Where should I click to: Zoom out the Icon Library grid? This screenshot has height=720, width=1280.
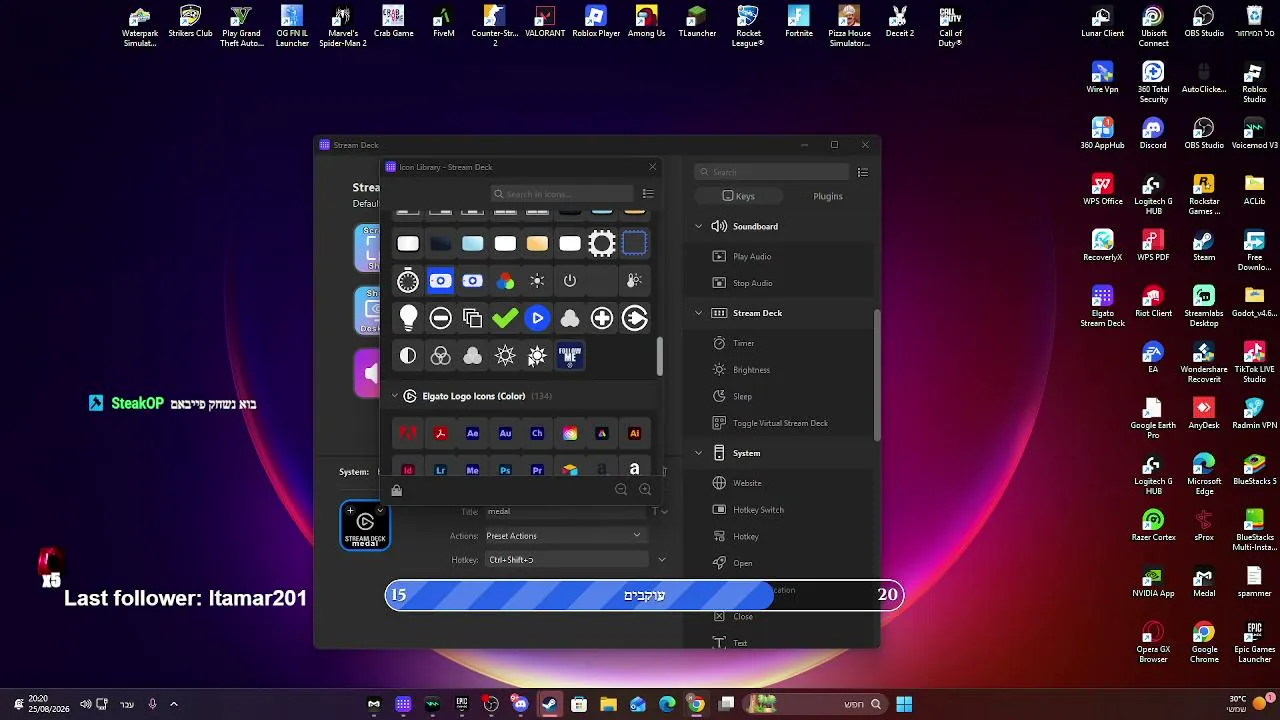(x=621, y=490)
